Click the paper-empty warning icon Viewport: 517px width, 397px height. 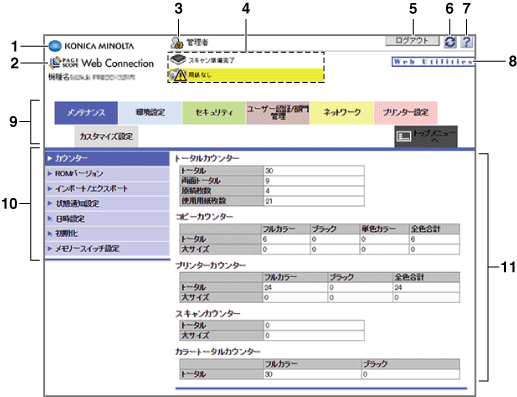click(178, 75)
